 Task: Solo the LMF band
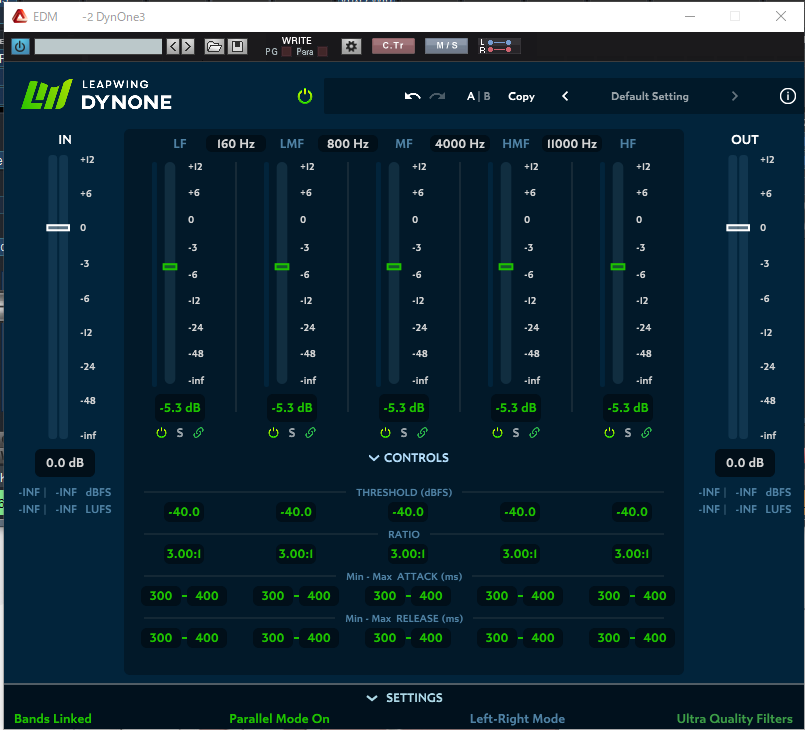click(292, 433)
